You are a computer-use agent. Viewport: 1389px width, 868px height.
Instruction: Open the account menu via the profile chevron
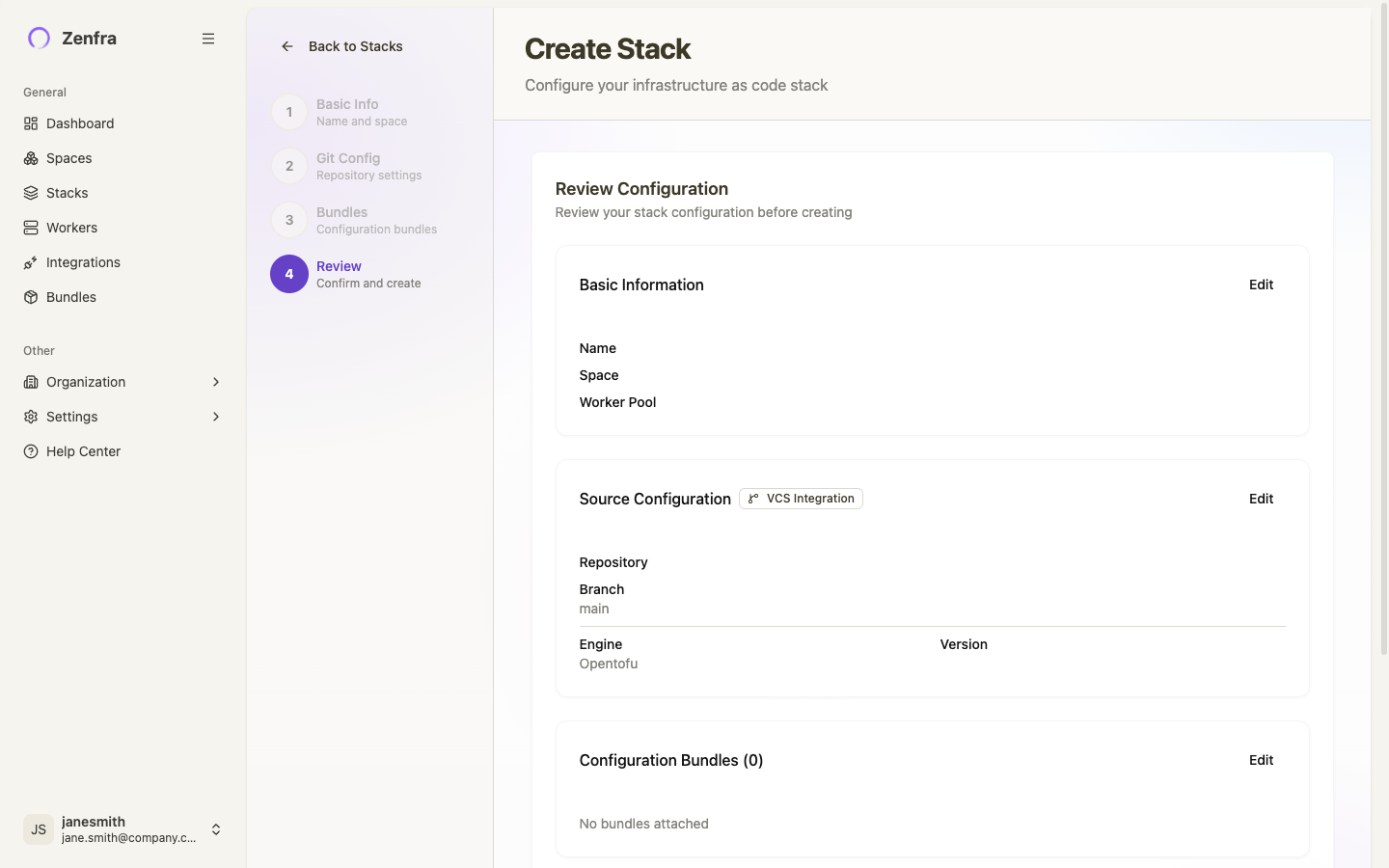216,829
